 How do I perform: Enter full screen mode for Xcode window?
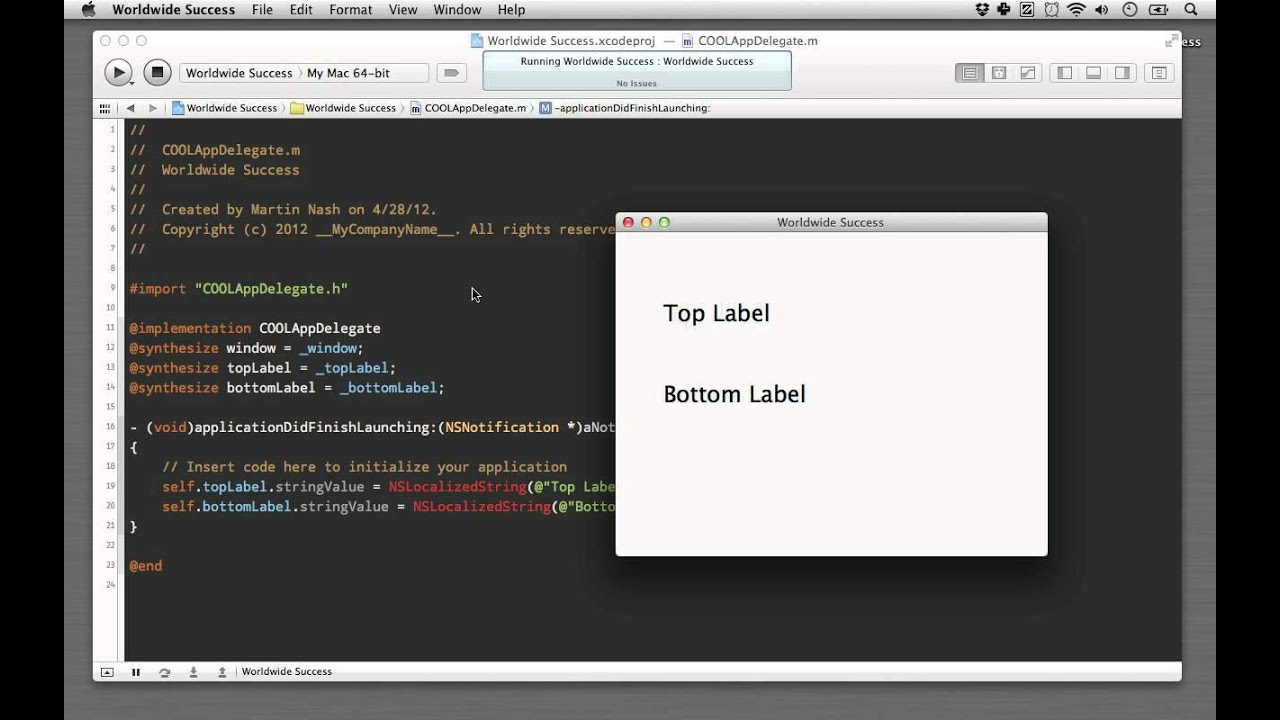[x=1171, y=41]
